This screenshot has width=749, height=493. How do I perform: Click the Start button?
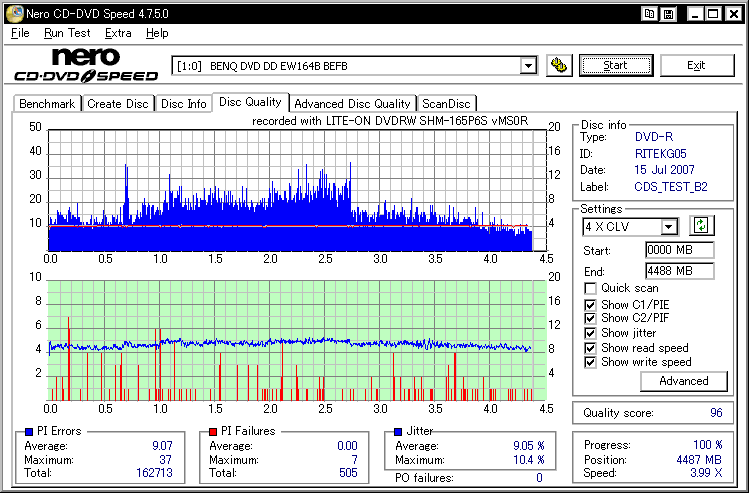click(616, 65)
